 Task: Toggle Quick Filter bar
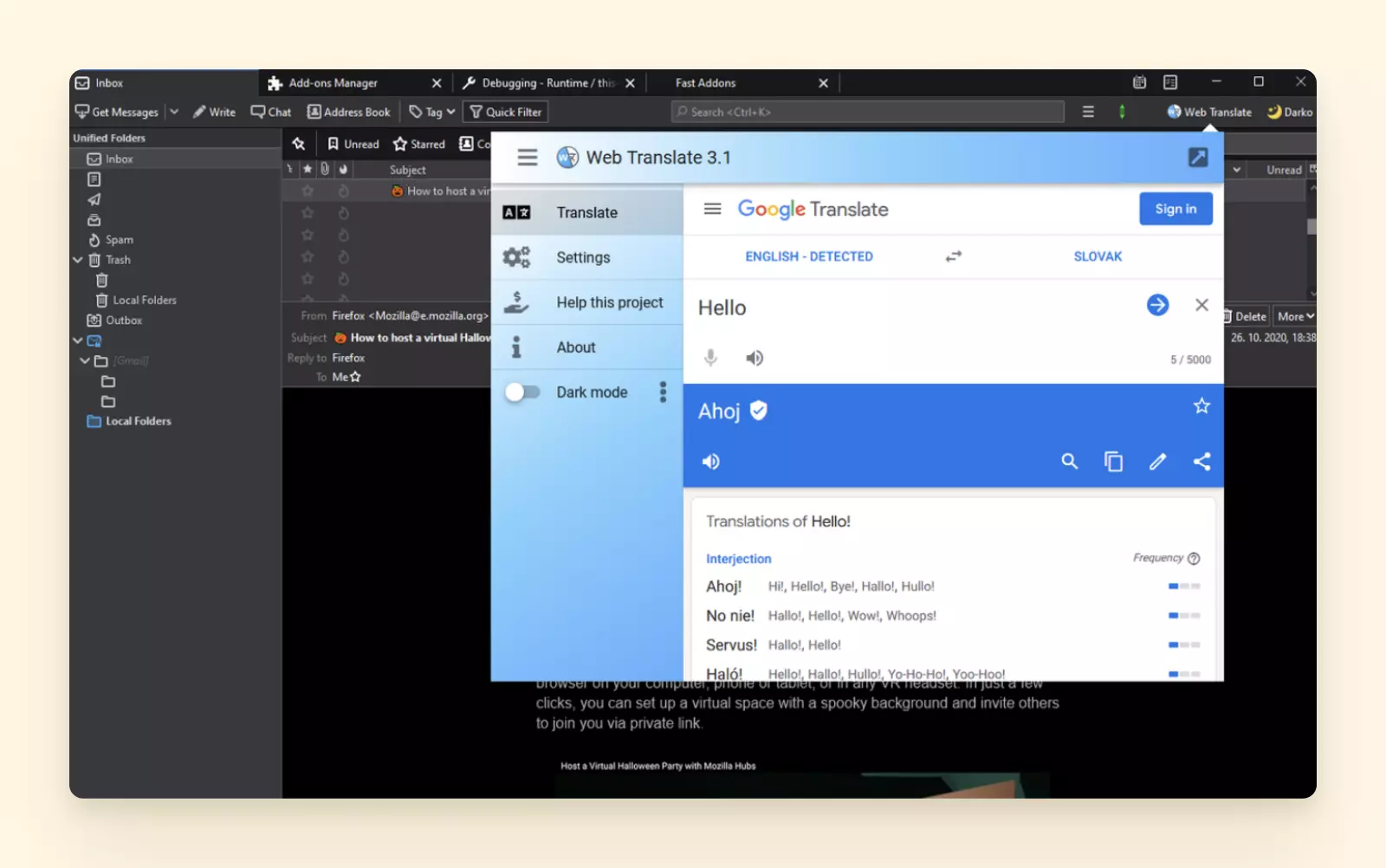pyautogui.click(x=506, y=112)
